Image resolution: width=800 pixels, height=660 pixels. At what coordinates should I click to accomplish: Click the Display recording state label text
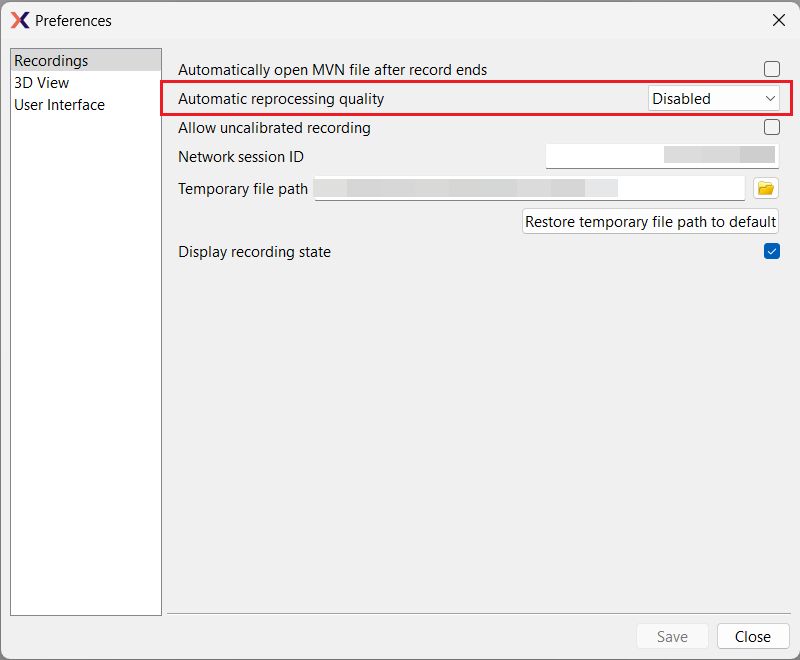[254, 252]
